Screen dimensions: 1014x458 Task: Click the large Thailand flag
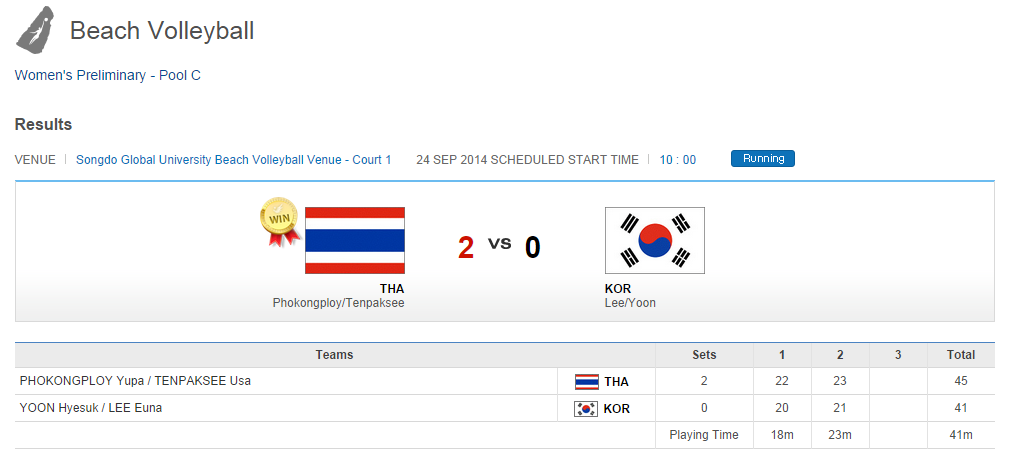pyautogui.click(x=355, y=240)
